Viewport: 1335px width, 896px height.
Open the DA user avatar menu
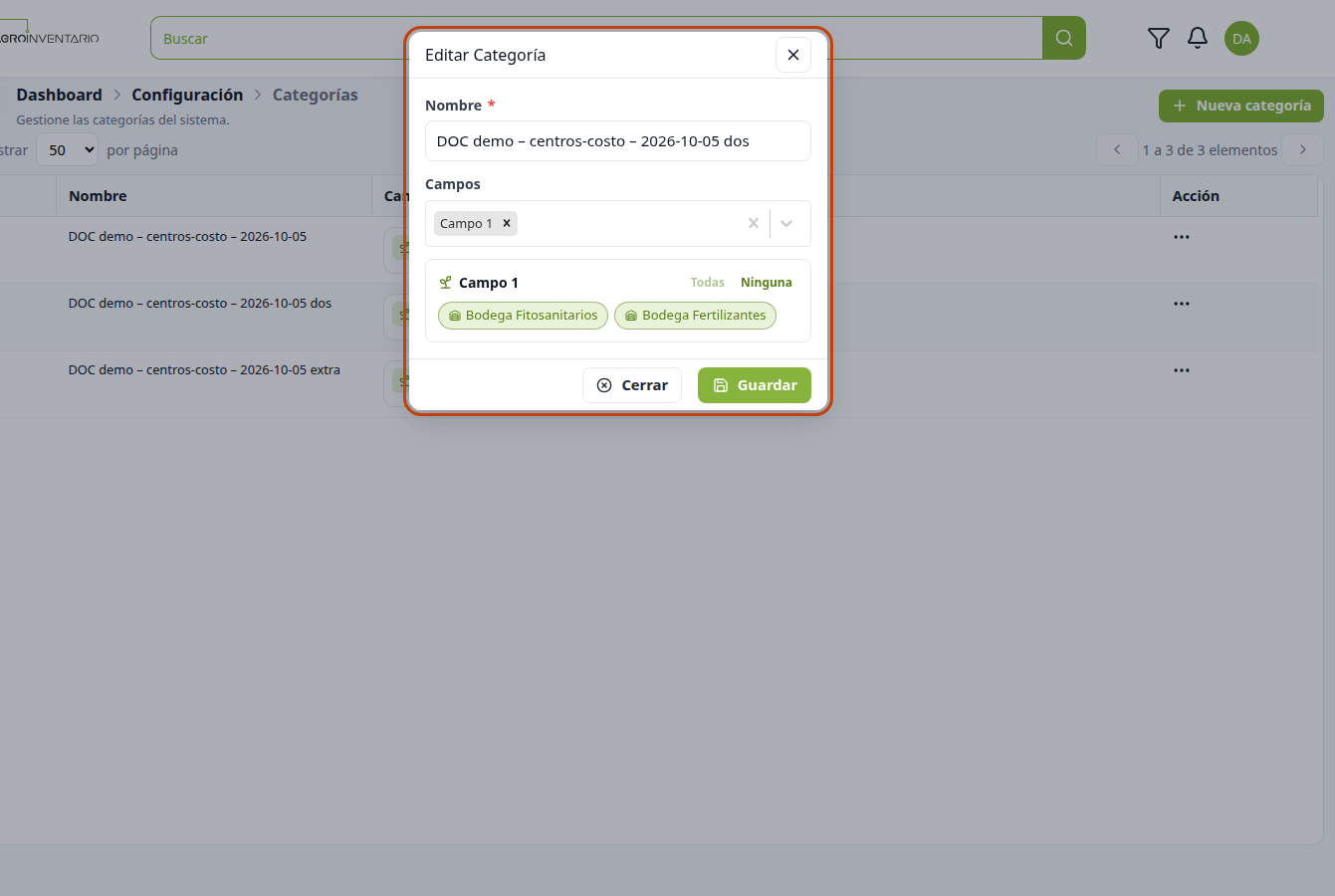pyautogui.click(x=1241, y=39)
